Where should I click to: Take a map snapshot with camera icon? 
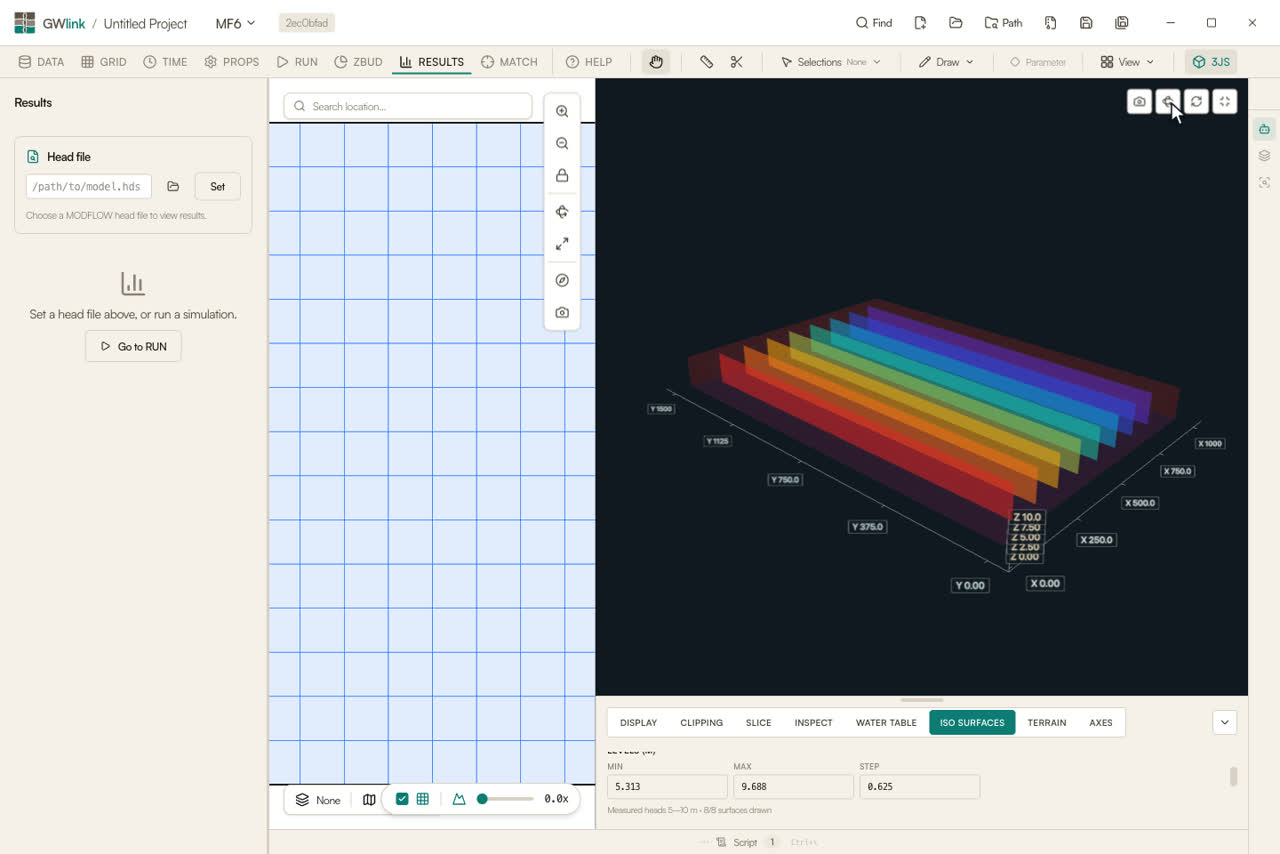click(562, 313)
